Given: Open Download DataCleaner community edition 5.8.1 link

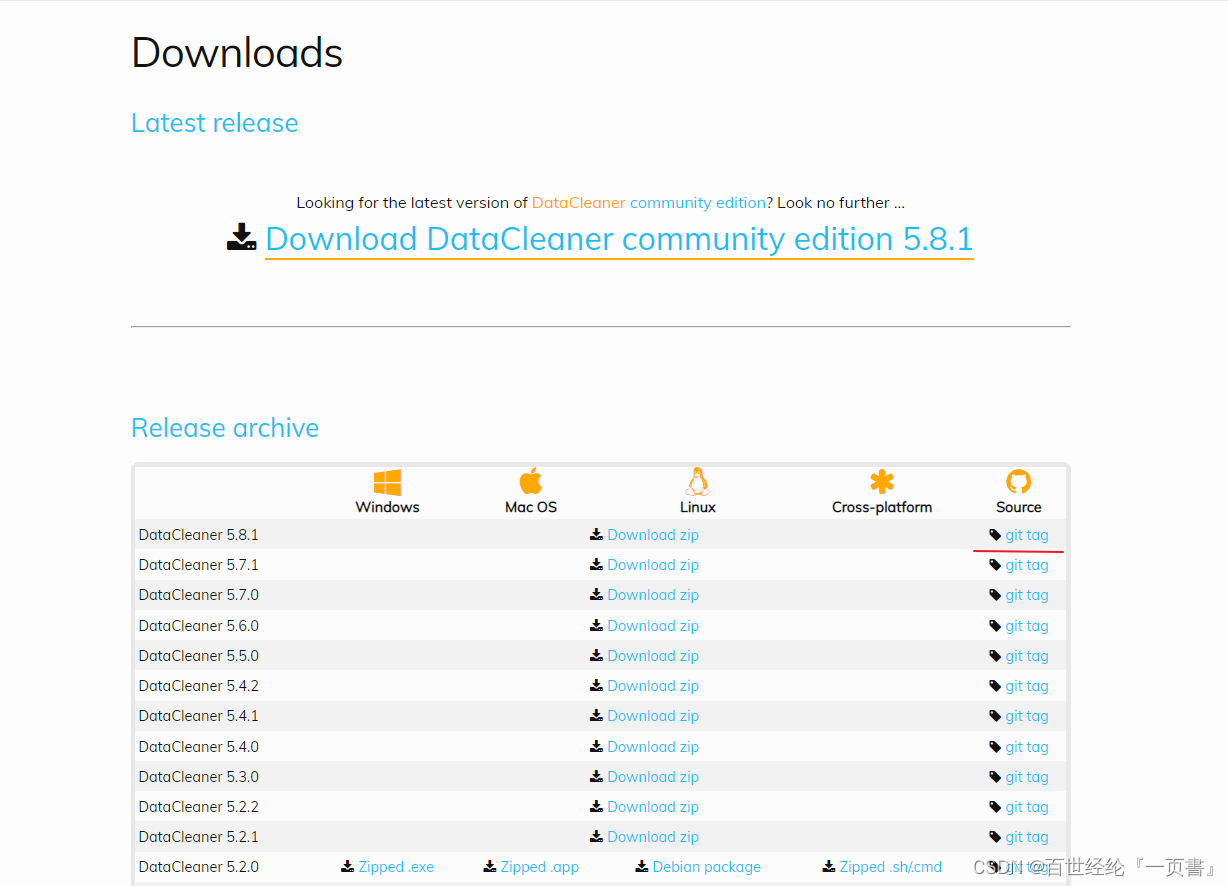Looking at the screenshot, I should point(619,239).
